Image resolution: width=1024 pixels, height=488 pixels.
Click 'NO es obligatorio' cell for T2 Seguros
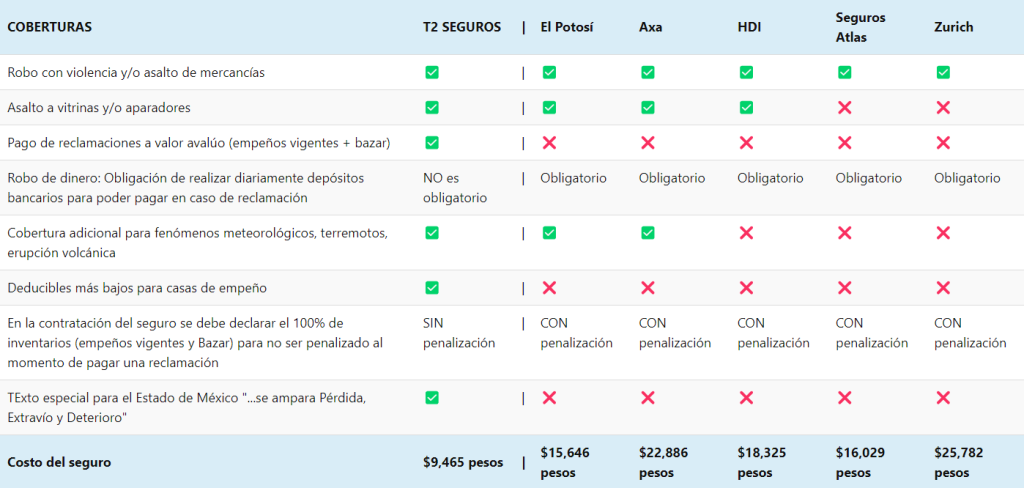pos(455,188)
